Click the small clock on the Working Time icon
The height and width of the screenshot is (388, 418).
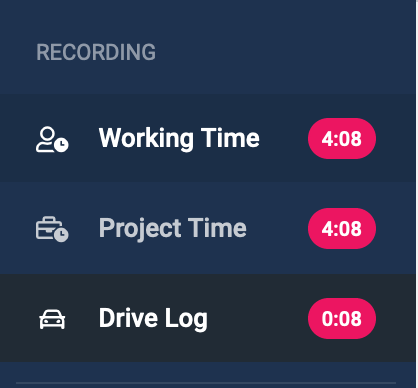[62, 145]
